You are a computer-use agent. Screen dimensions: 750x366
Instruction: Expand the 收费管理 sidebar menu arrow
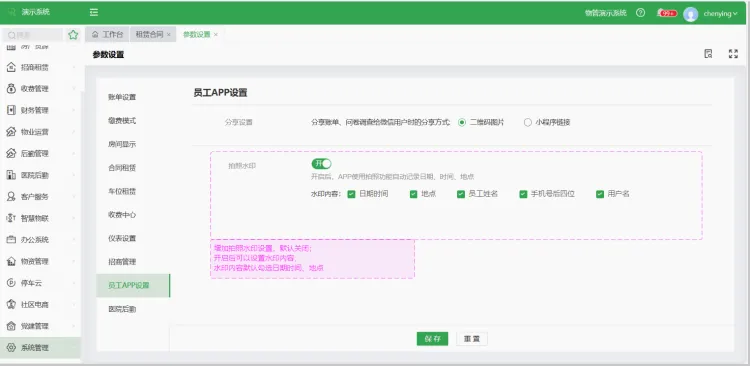[74, 89]
